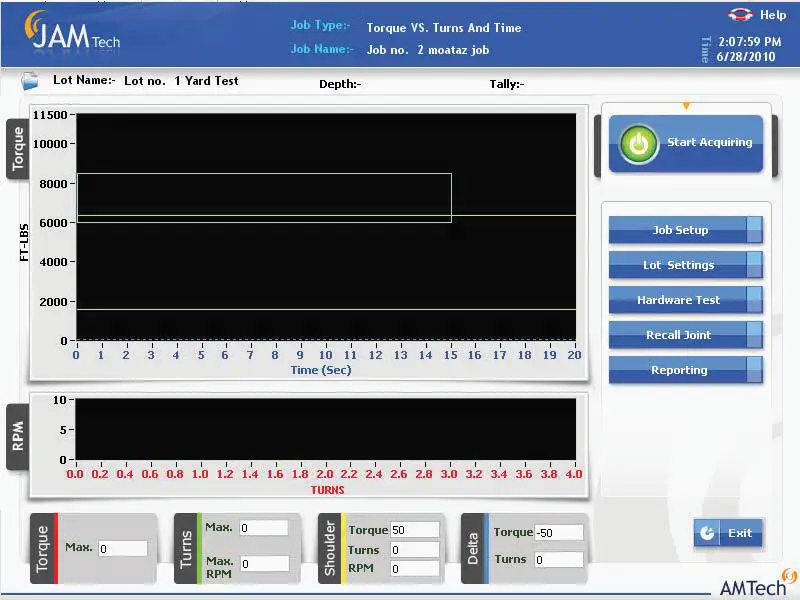Open the Reporting screen
The width and height of the screenshot is (800, 600).
(x=685, y=370)
